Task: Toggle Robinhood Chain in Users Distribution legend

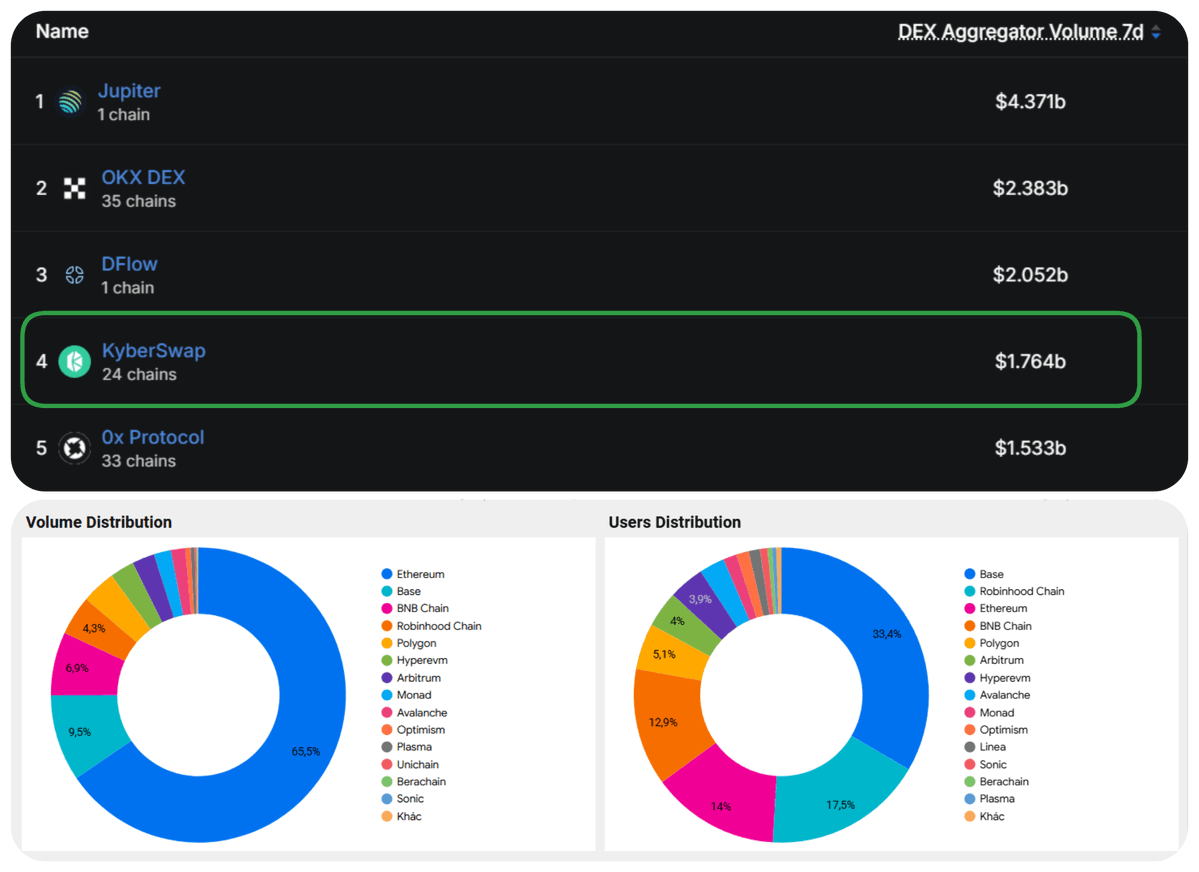Action: [x=1015, y=591]
